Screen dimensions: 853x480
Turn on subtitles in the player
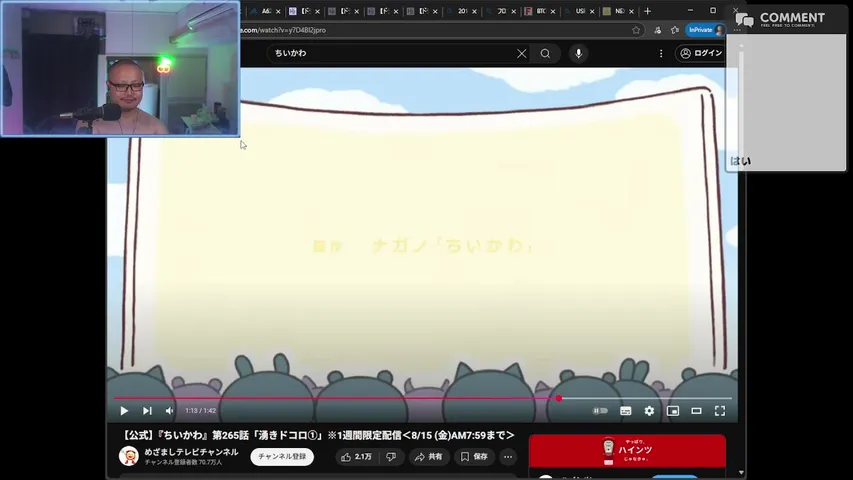click(x=626, y=411)
